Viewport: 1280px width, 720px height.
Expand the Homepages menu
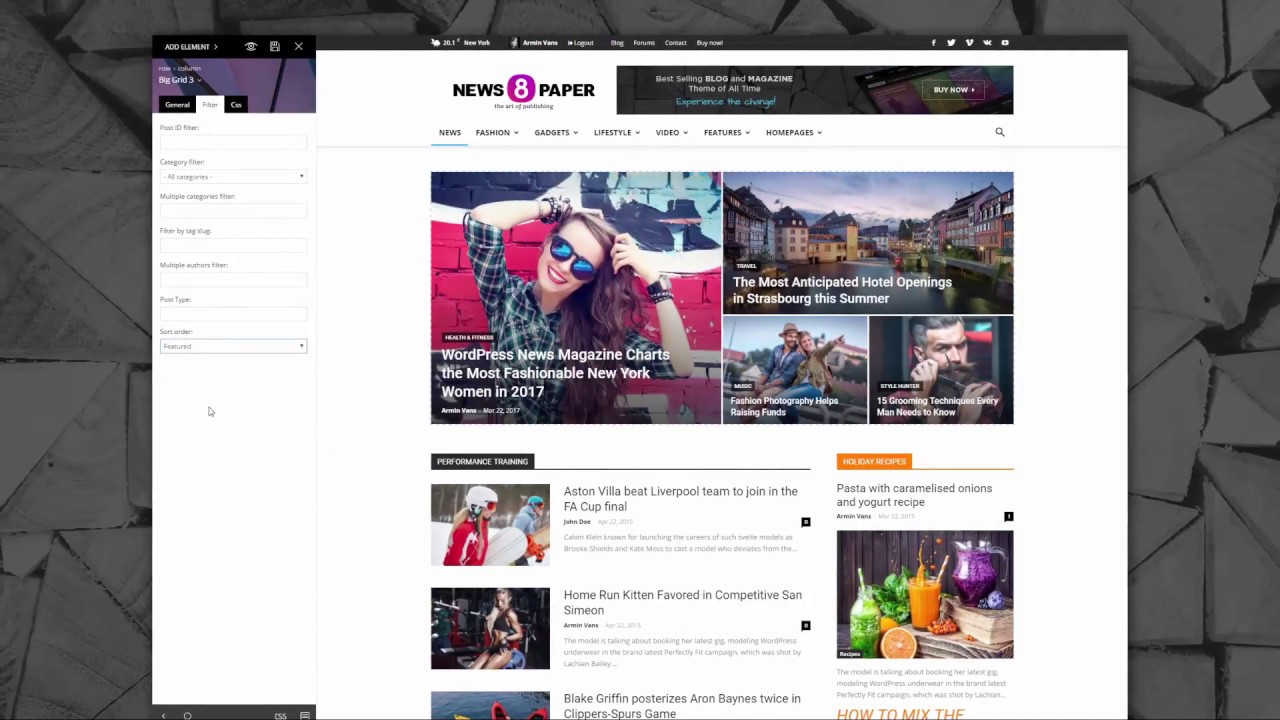pyautogui.click(x=794, y=133)
